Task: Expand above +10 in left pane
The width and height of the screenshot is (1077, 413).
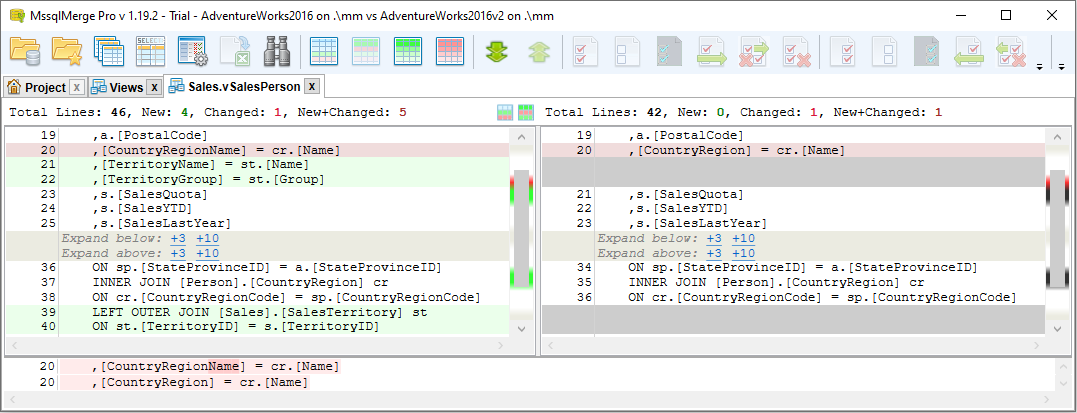Action: (207, 254)
